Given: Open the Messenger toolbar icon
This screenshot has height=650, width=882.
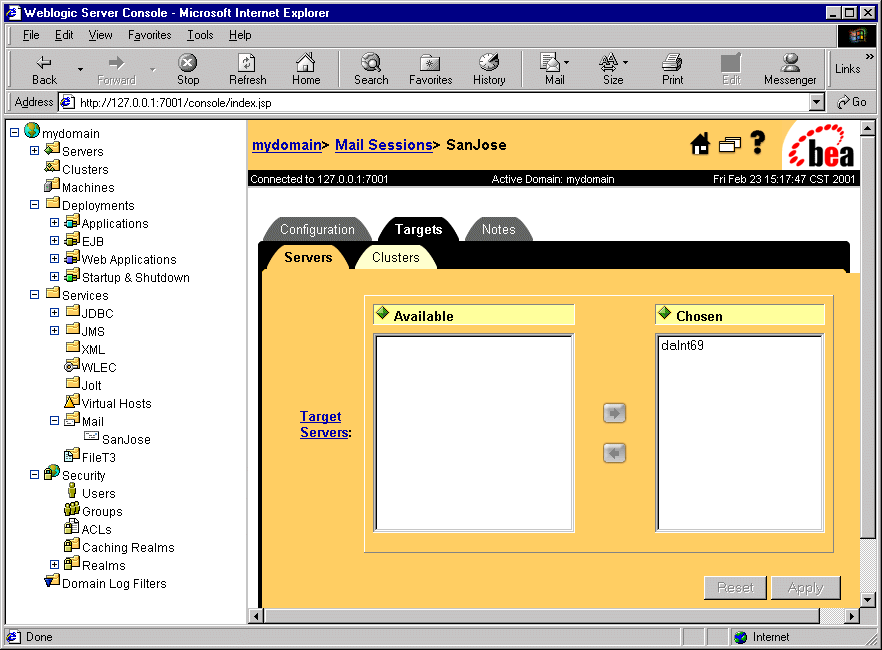Looking at the screenshot, I should coord(790,70).
